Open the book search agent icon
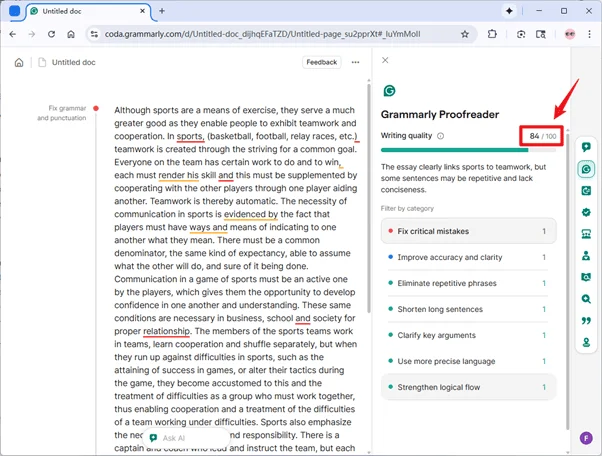This screenshot has height=456, width=602. click(x=586, y=277)
